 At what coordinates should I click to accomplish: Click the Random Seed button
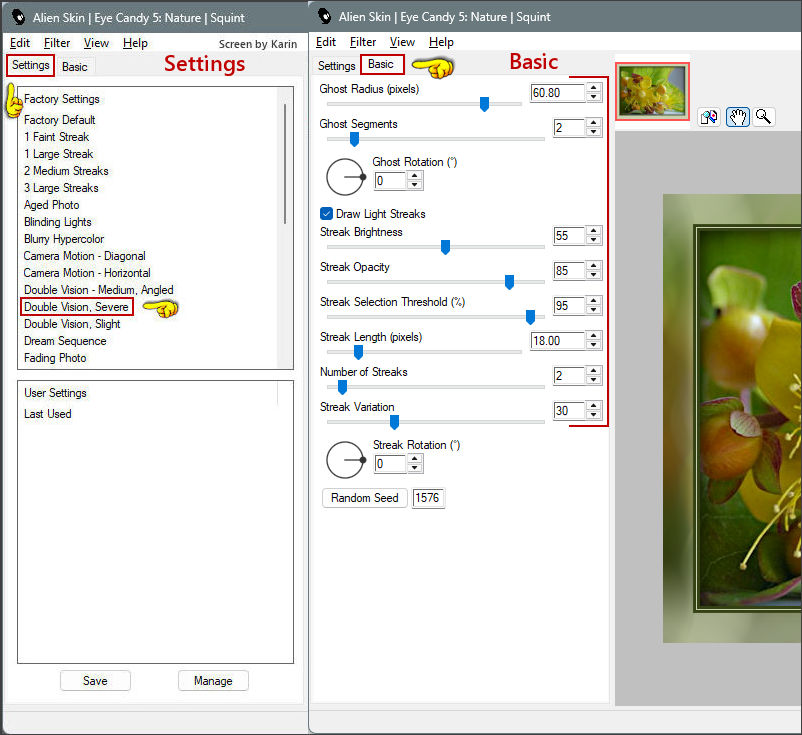364,498
